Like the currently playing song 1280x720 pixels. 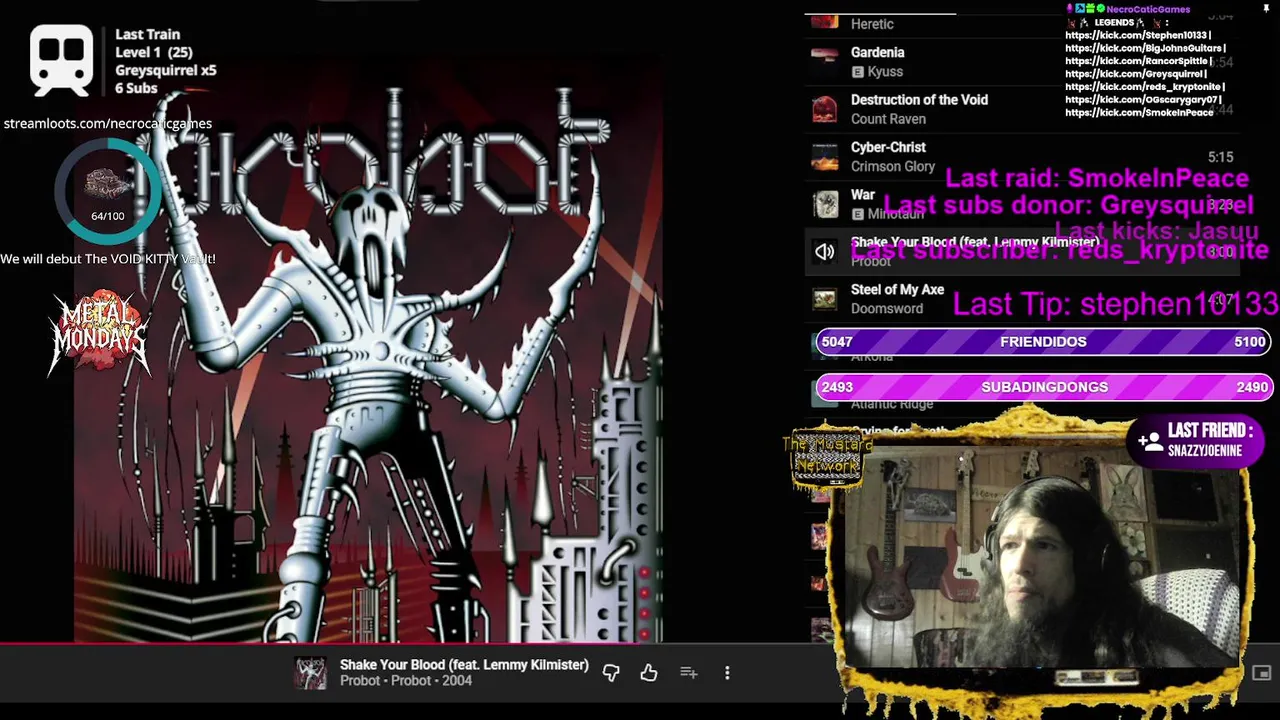pyautogui.click(x=649, y=673)
